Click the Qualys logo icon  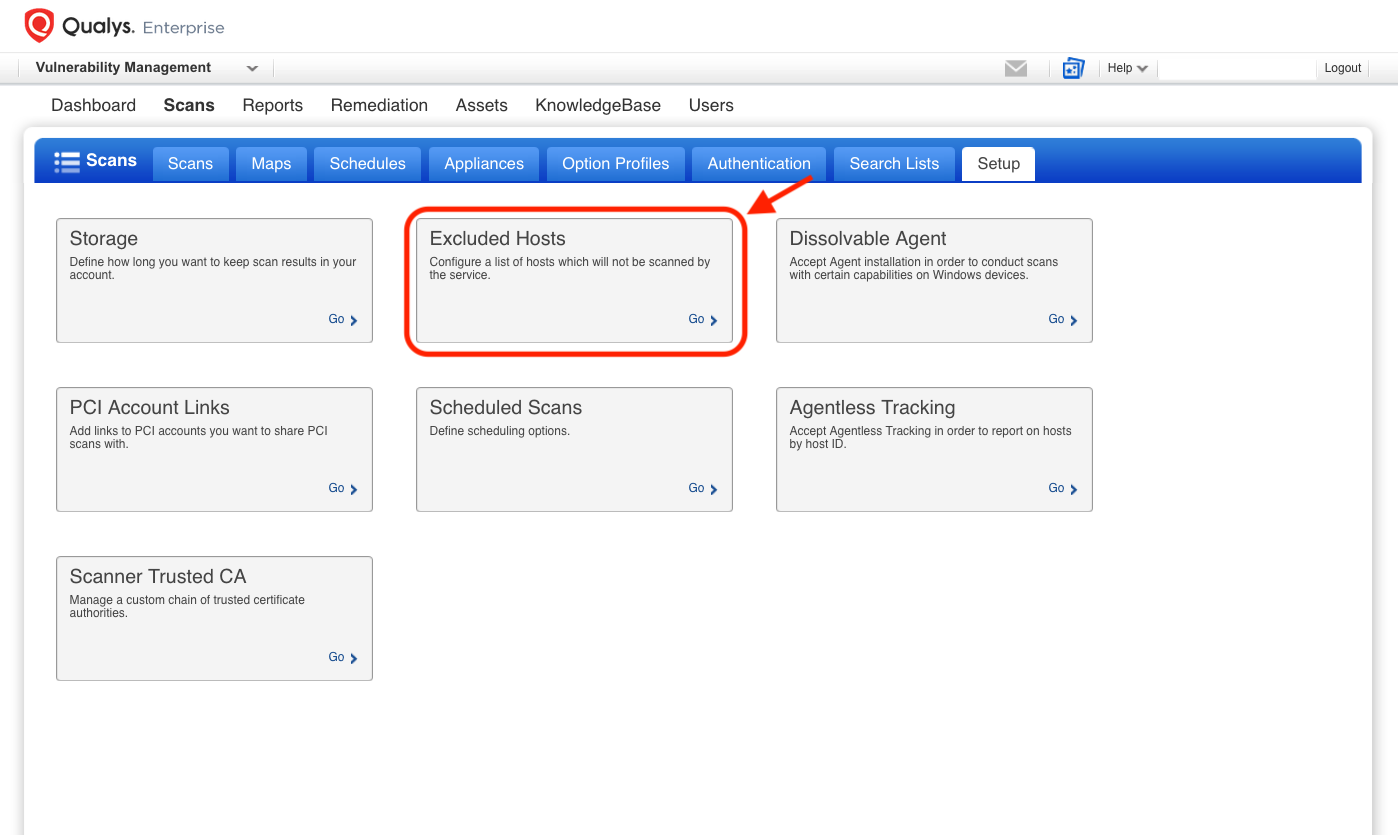39,24
